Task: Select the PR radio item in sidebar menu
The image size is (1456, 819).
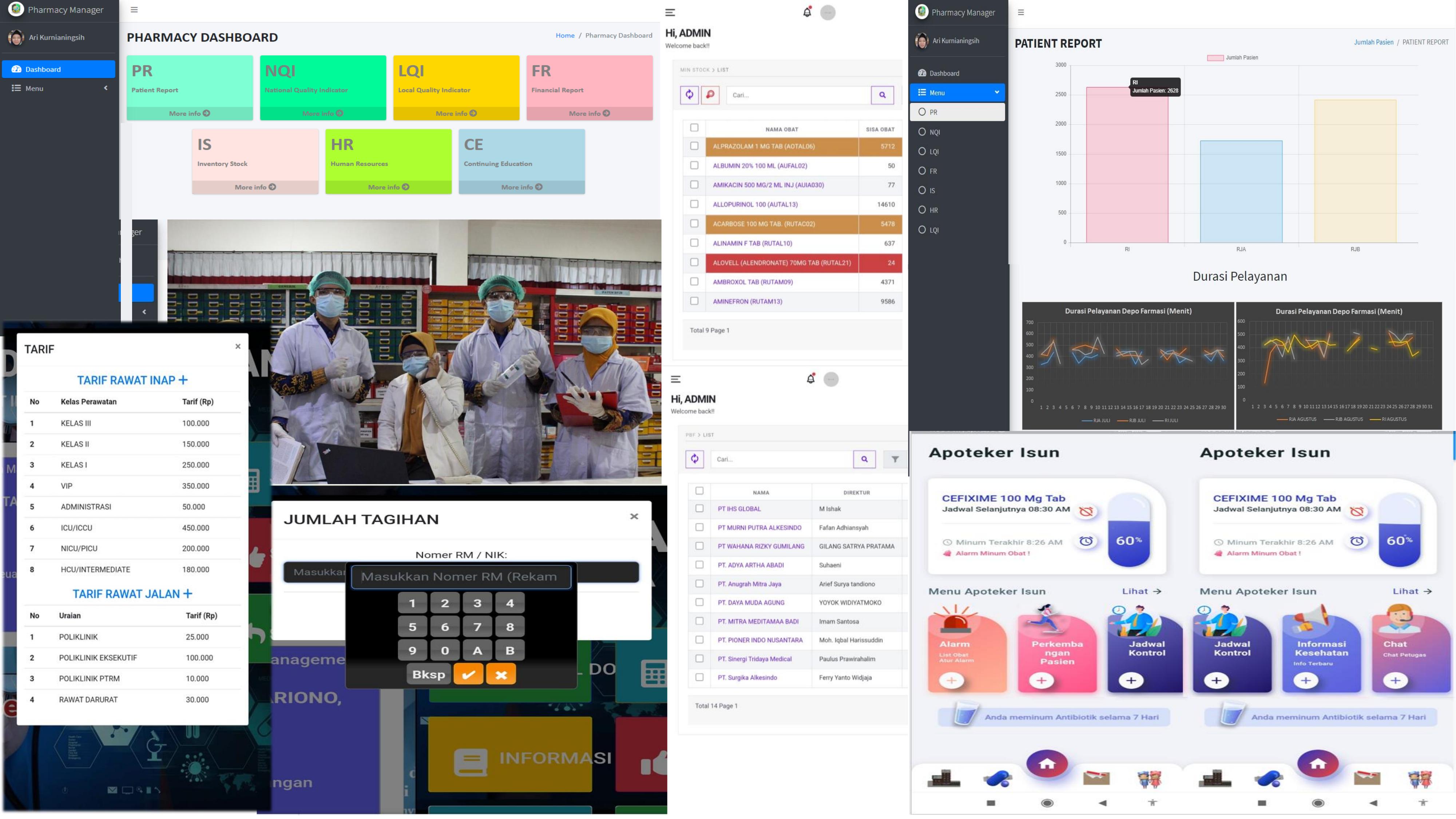Action: 957,112
